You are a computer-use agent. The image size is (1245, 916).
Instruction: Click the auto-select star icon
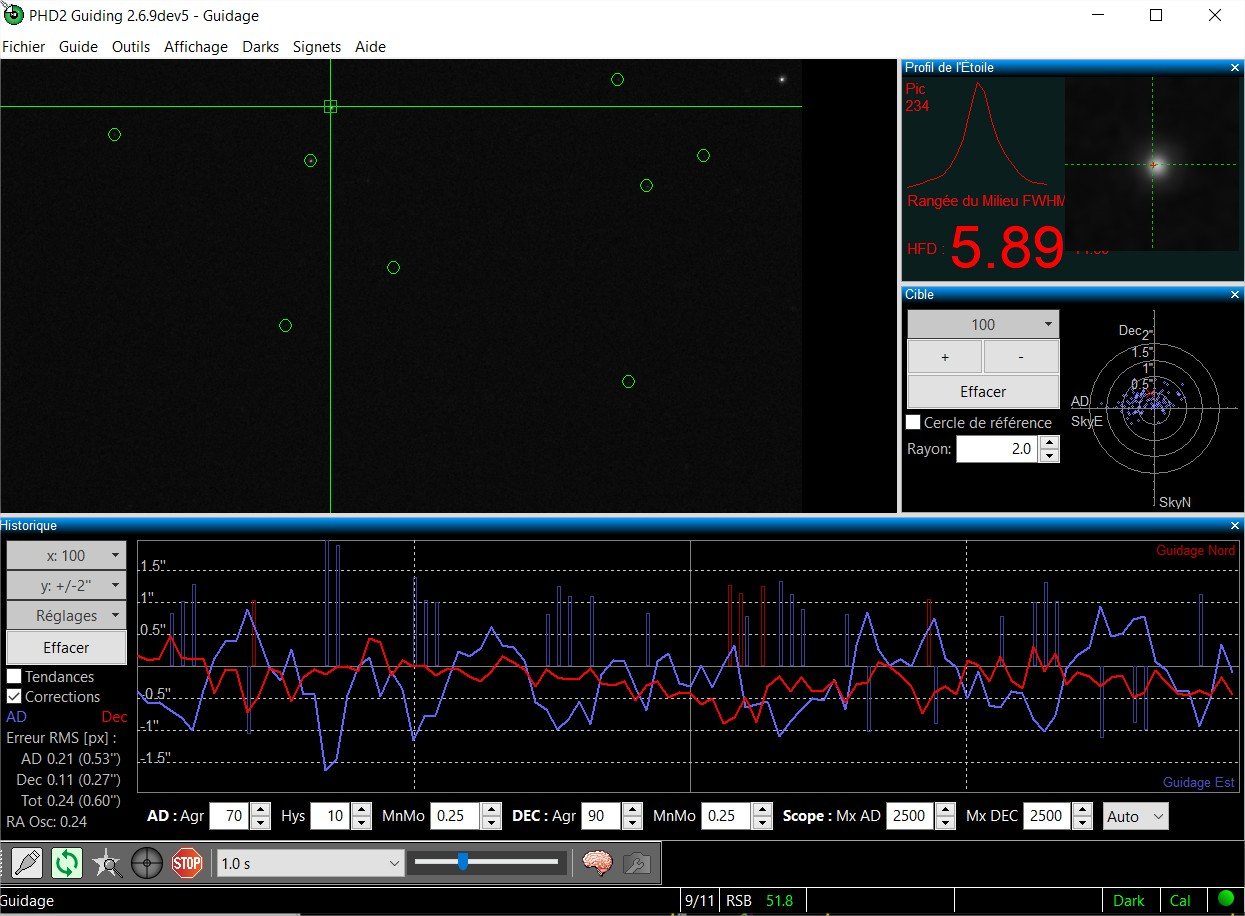coord(107,862)
